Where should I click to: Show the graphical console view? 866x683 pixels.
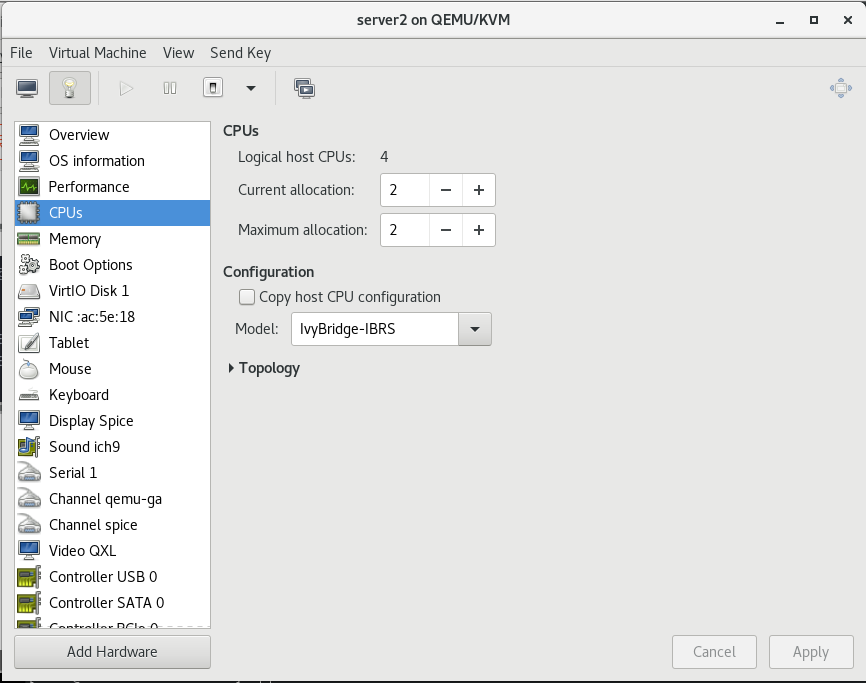27,88
